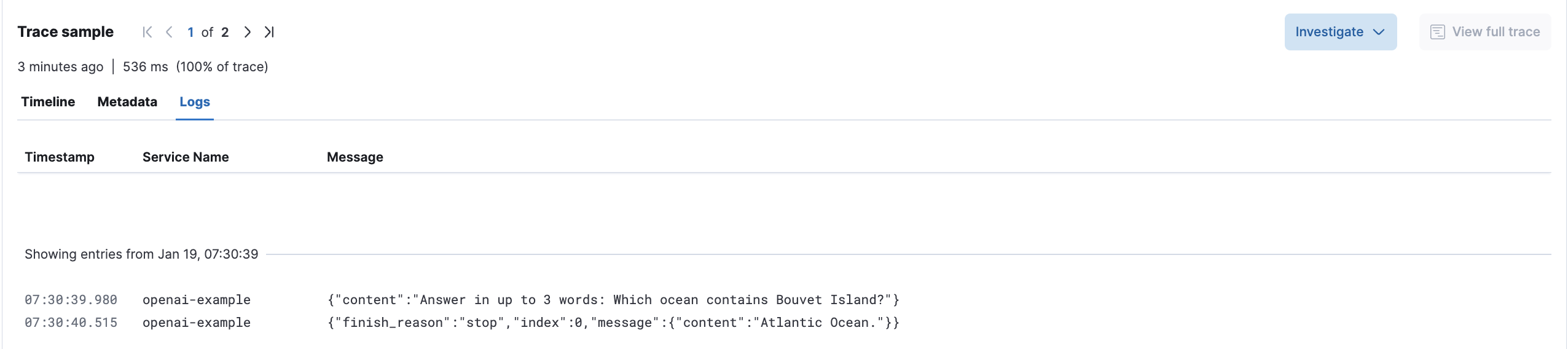
Task: Select the 07:30:39.980 log entry timestamp
Action: coord(71,300)
